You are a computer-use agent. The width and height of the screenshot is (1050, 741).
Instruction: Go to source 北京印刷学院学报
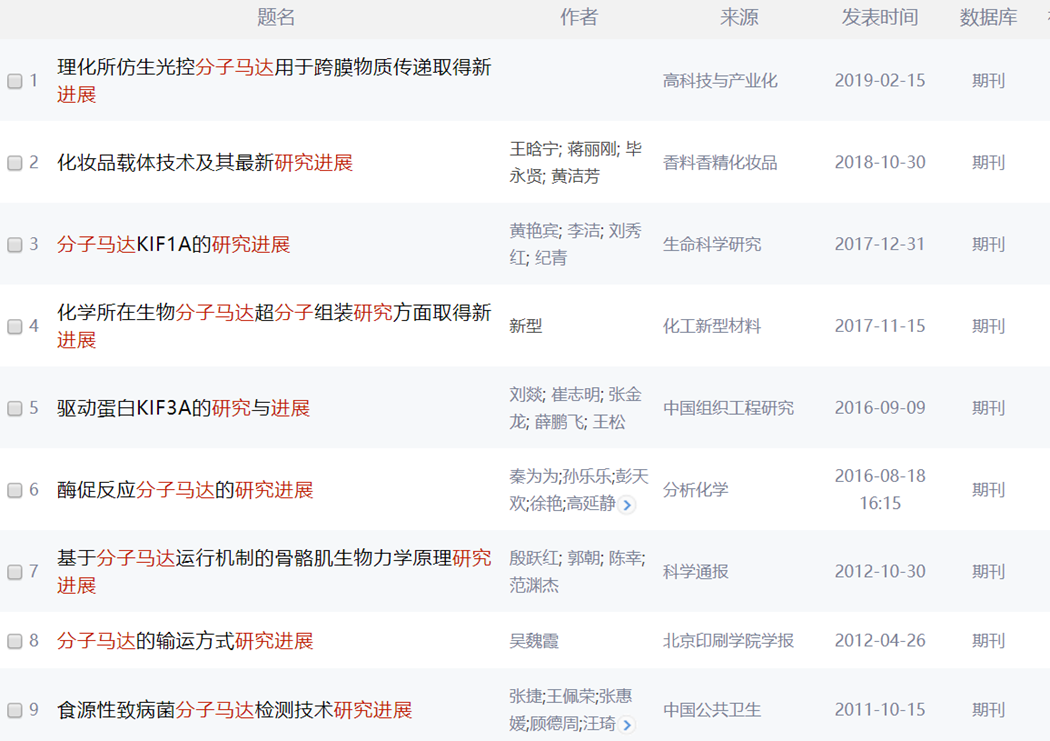pos(728,641)
